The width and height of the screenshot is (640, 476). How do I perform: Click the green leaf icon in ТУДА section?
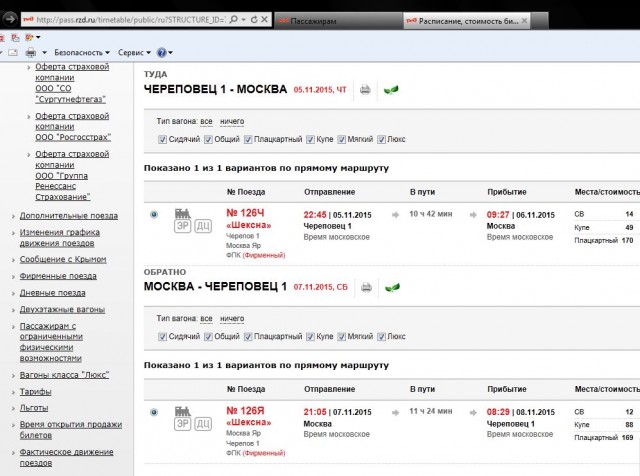[392, 90]
